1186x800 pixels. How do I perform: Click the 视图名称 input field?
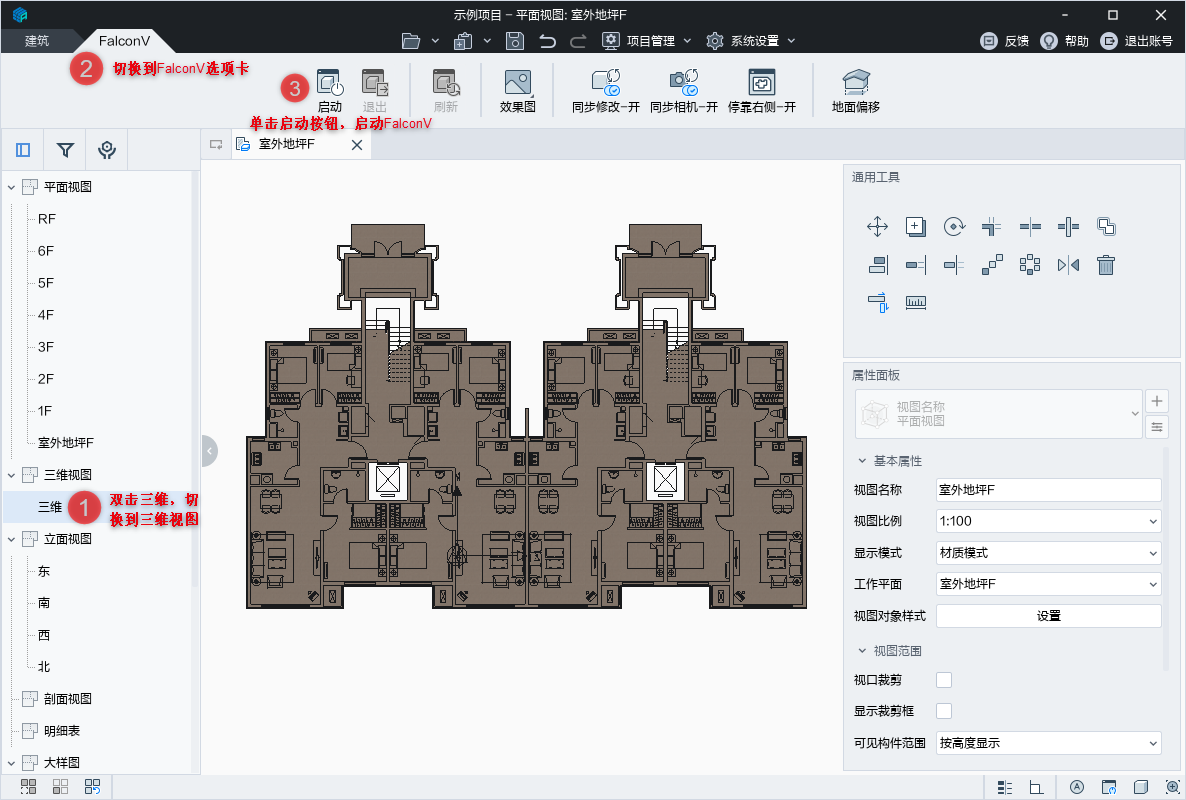[x=1047, y=490]
